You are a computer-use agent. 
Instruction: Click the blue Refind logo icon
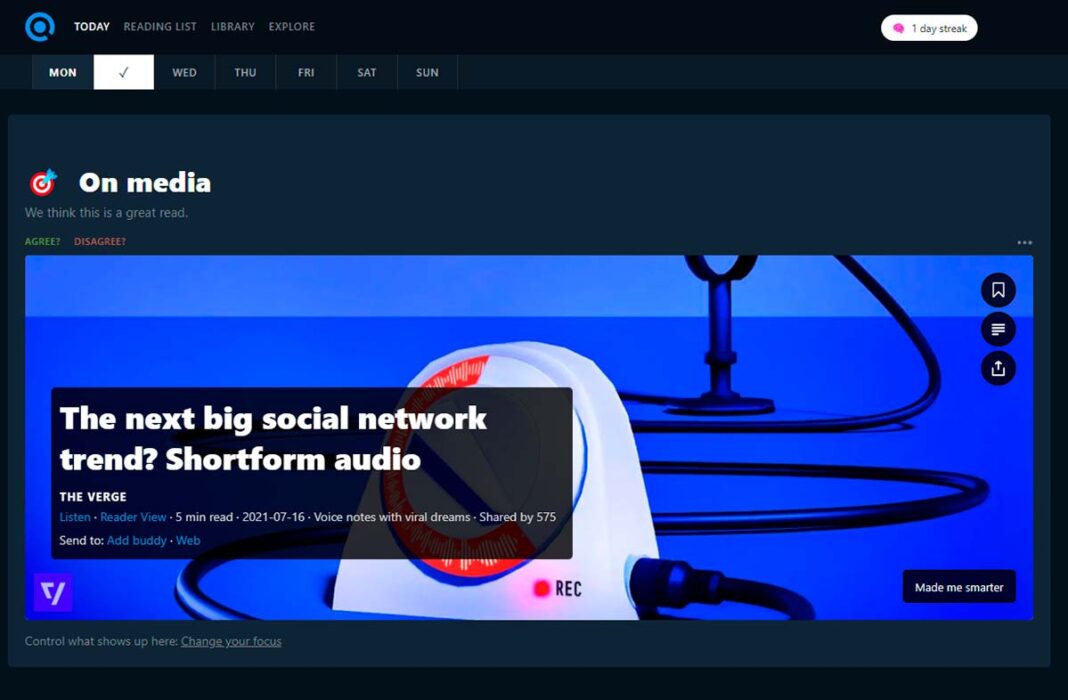[40, 27]
